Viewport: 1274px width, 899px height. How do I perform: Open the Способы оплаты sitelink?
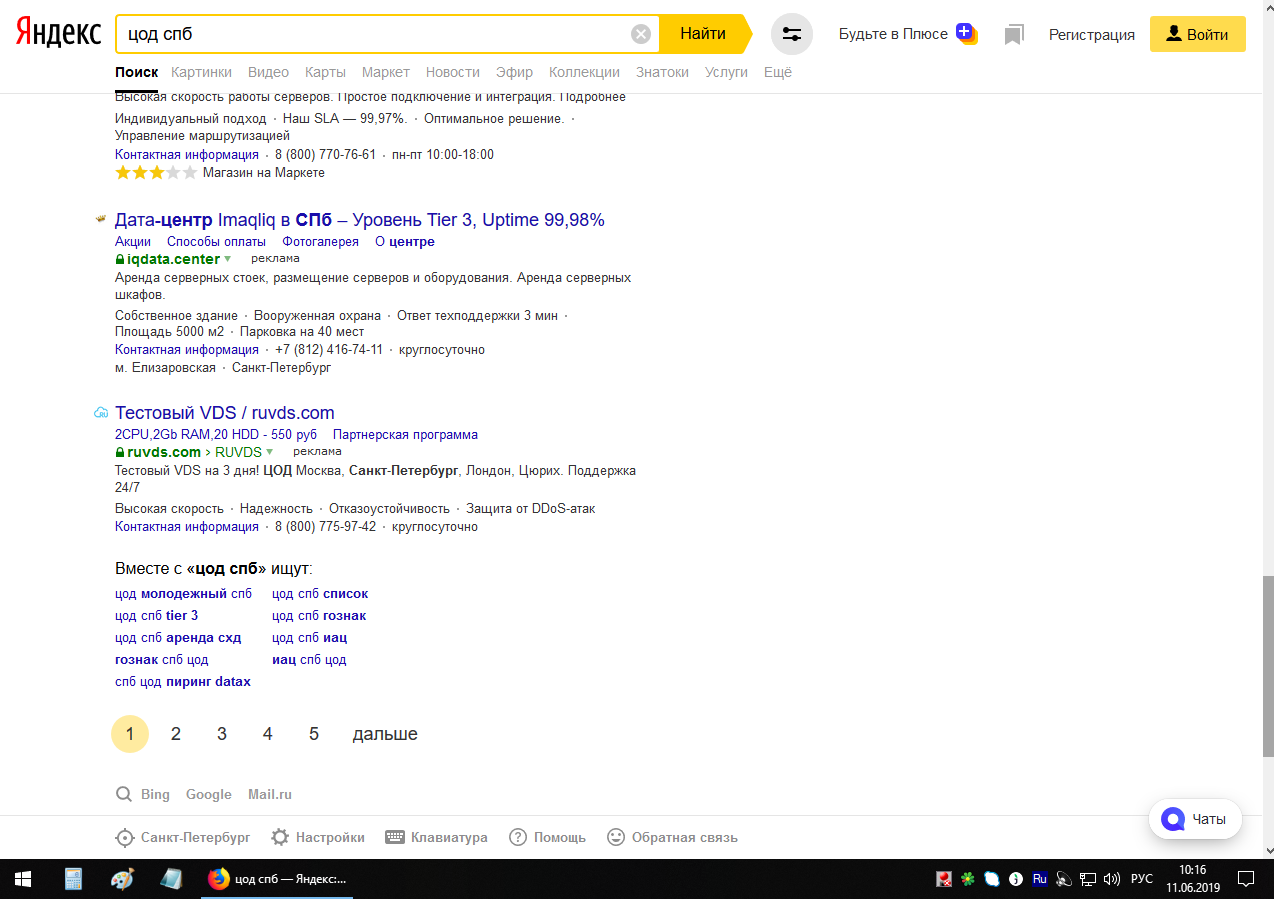pos(216,242)
